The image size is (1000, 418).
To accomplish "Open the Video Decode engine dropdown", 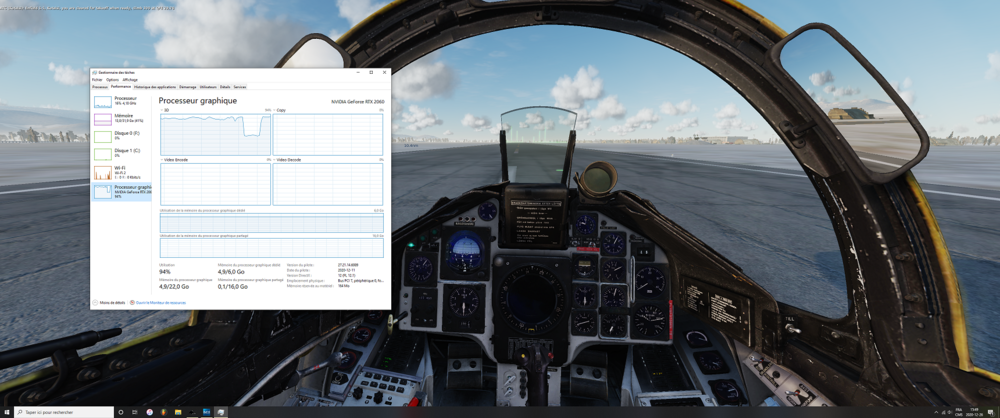I will tap(287, 159).
